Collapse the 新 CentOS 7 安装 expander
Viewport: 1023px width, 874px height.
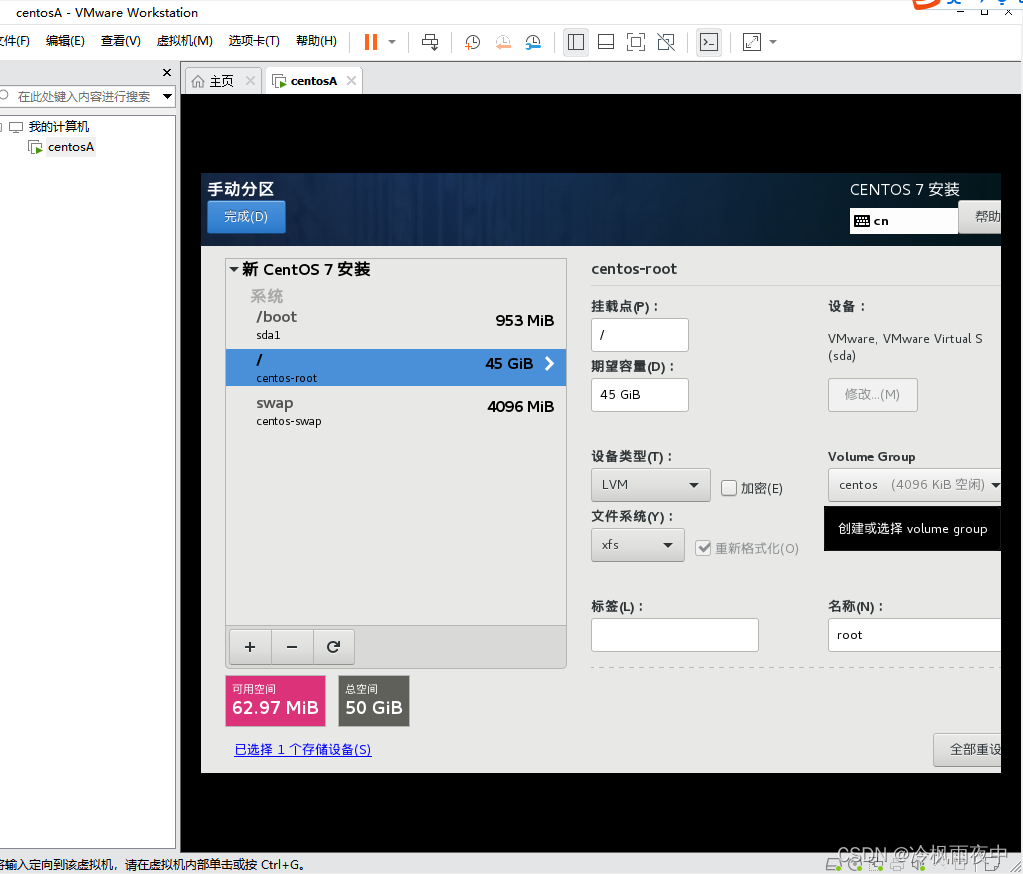[x=234, y=269]
